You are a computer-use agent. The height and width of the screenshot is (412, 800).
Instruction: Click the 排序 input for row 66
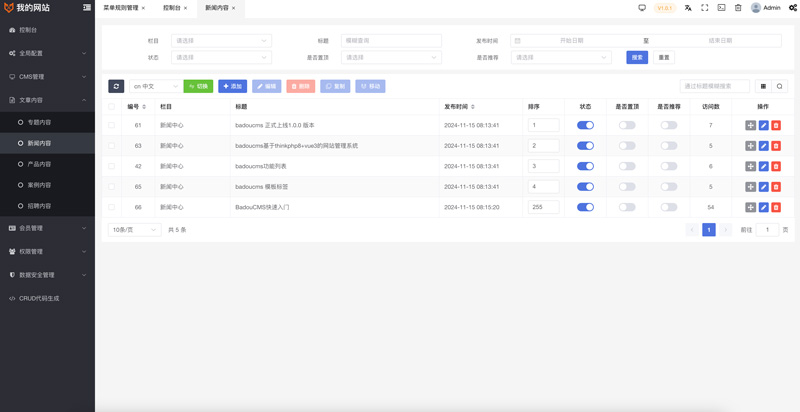tap(543, 207)
